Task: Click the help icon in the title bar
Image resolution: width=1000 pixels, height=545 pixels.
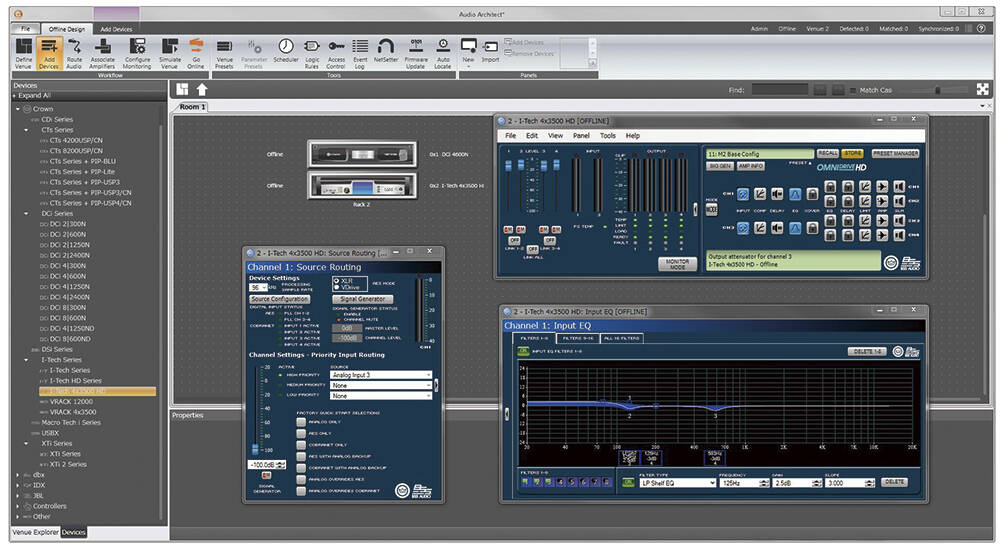Action: coord(981,29)
